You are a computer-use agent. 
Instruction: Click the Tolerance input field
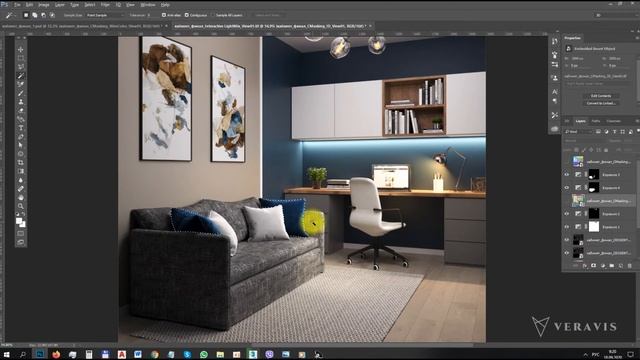pyautogui.click(x=153, y=15)
